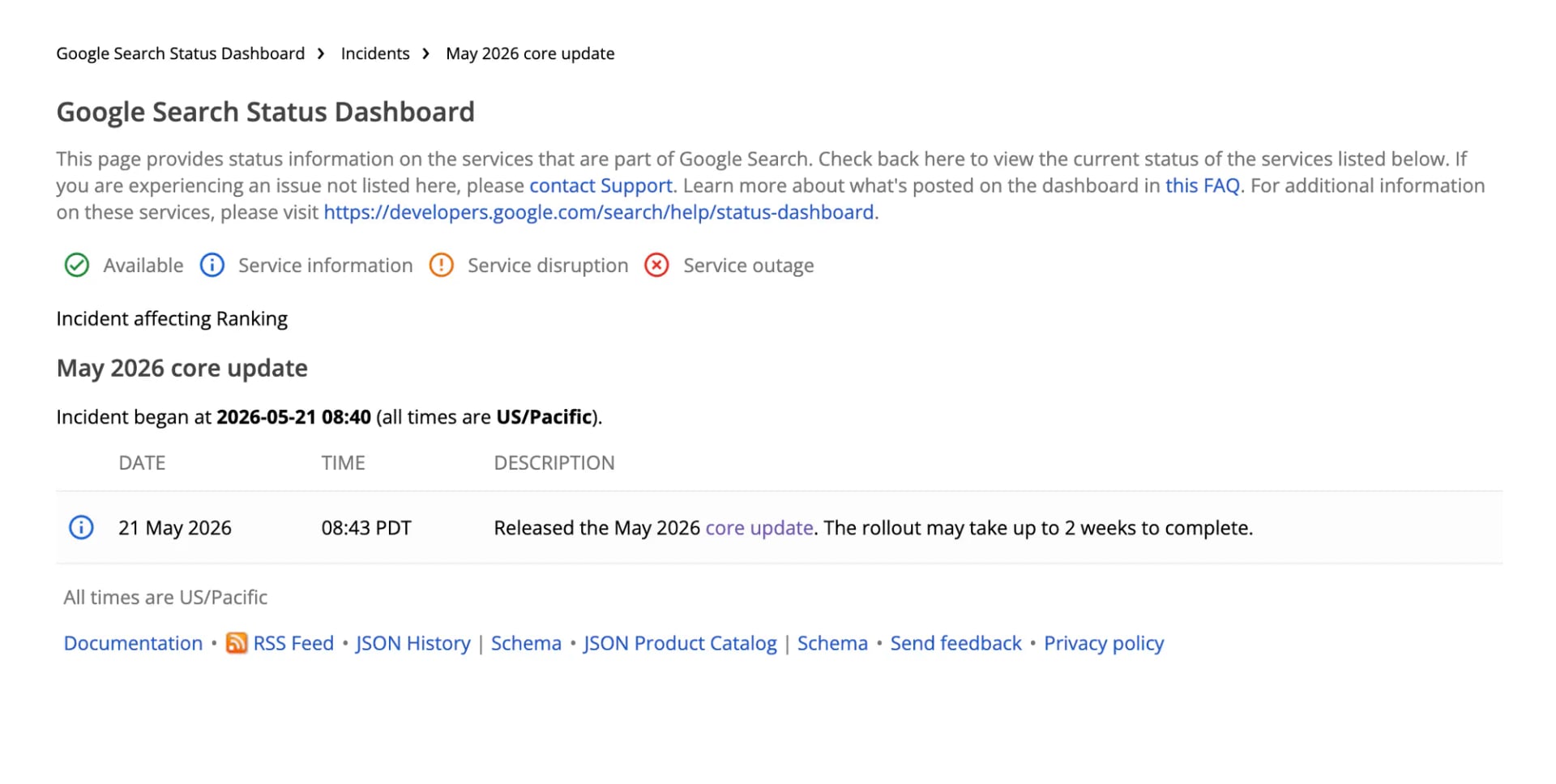The height and width of the screenshot is (784, 1556).
Task: Visit the developers.google.com status-dashboard help URL
Action: click(599, 212)
